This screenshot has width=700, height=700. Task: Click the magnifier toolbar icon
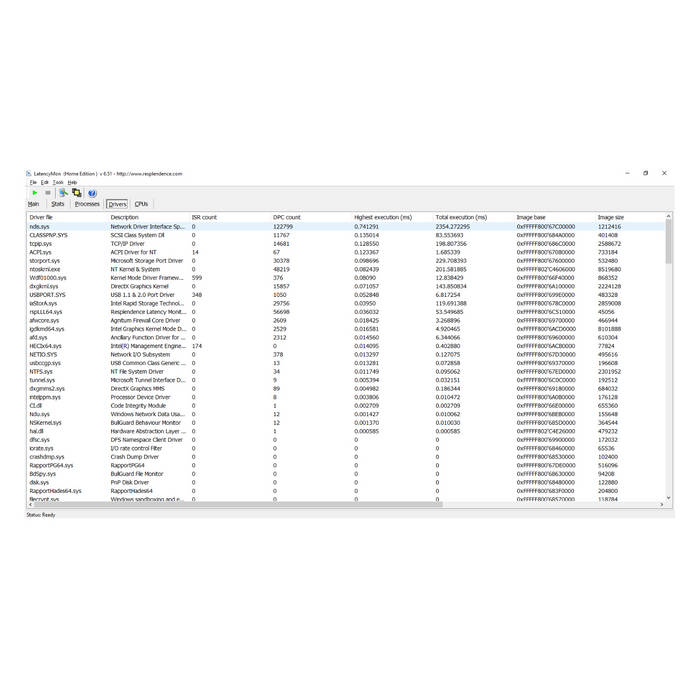[63, 193]
